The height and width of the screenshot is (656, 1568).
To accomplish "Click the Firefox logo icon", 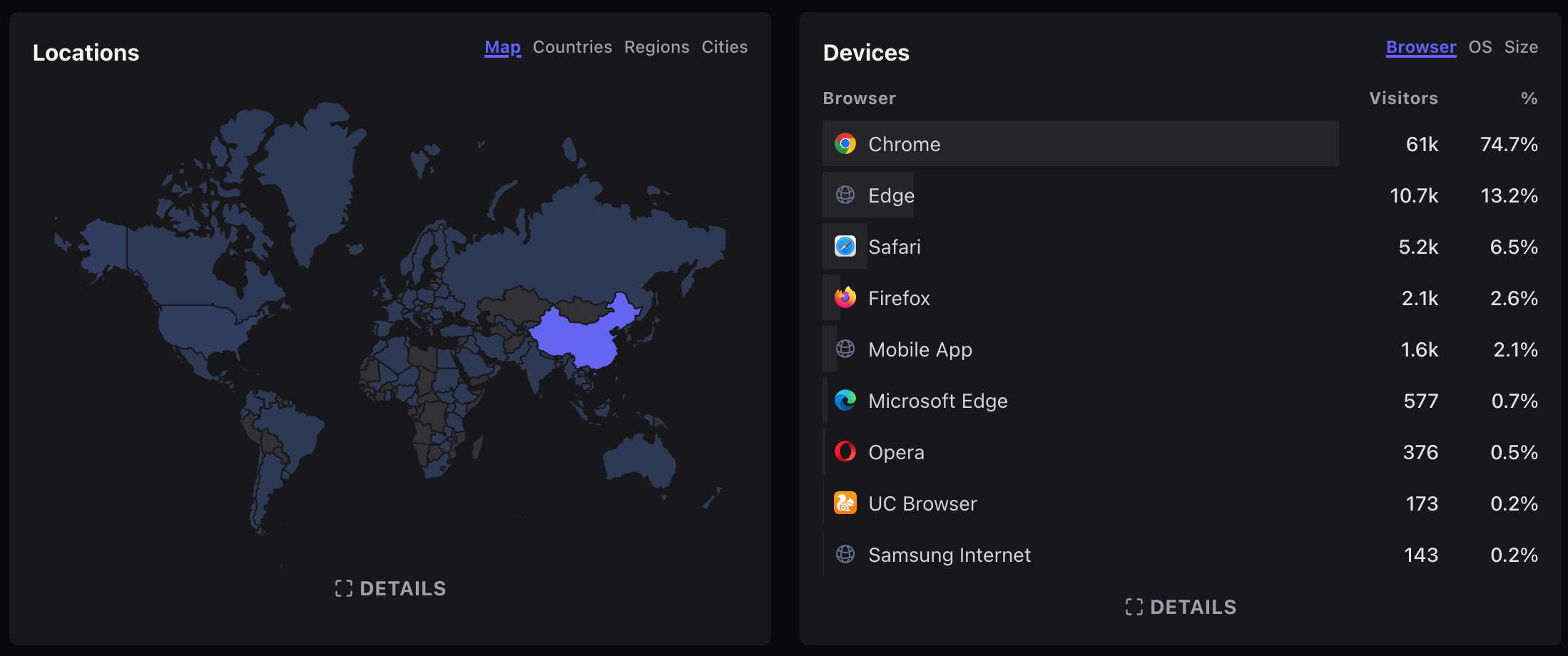I will click(845, 298).
